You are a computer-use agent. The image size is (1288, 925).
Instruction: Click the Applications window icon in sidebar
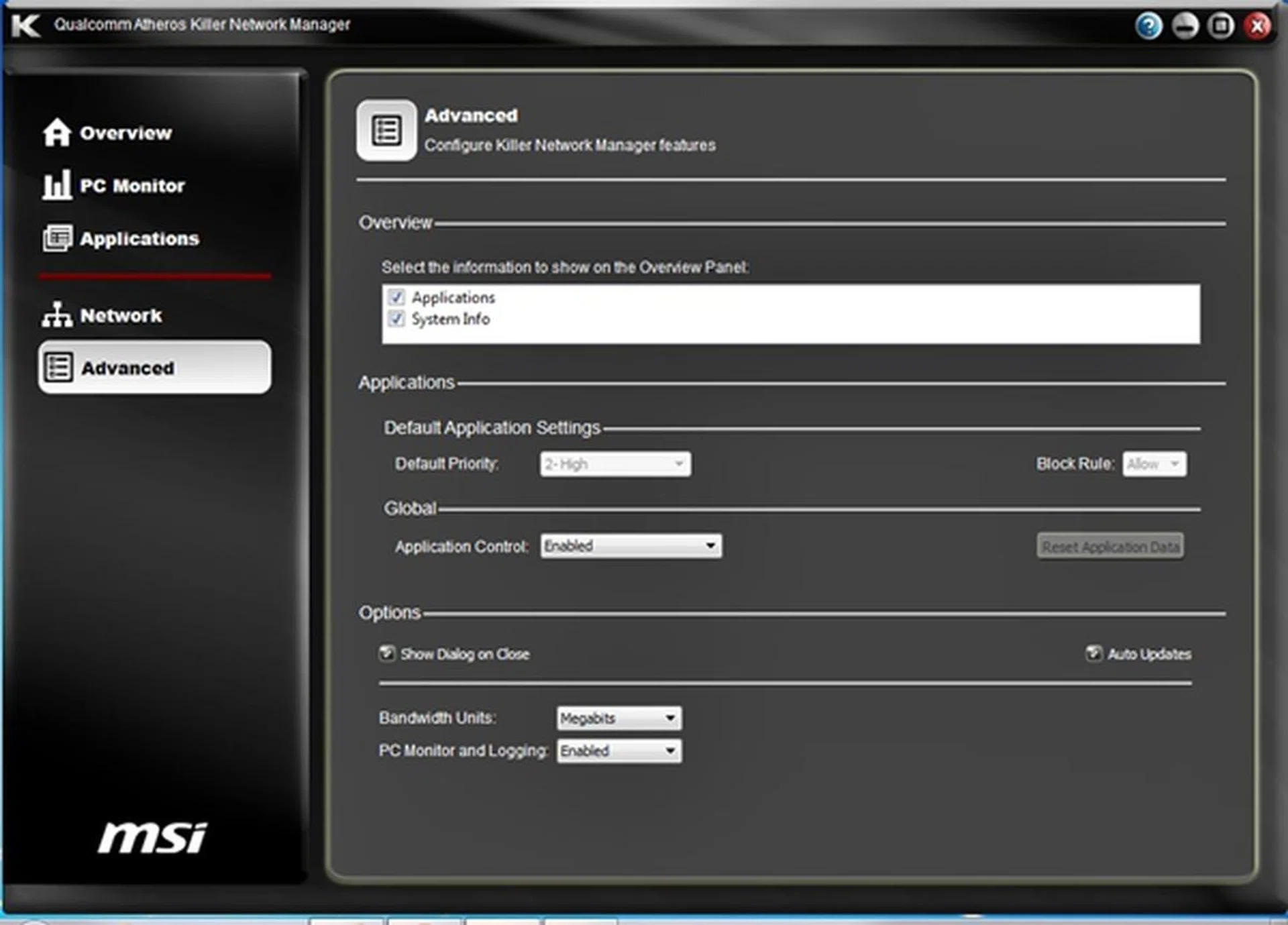pyautogui.click(x=57, y=238)
